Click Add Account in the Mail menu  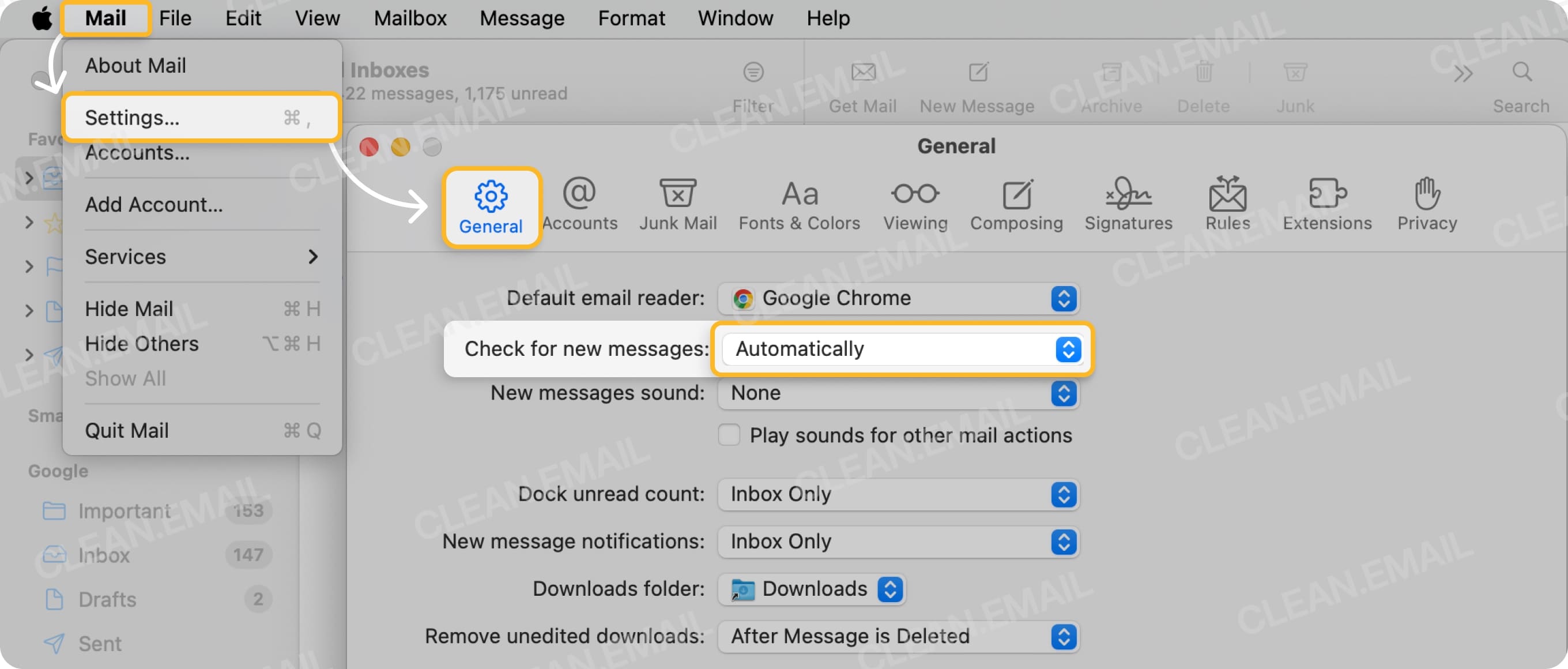pos(154,204)
